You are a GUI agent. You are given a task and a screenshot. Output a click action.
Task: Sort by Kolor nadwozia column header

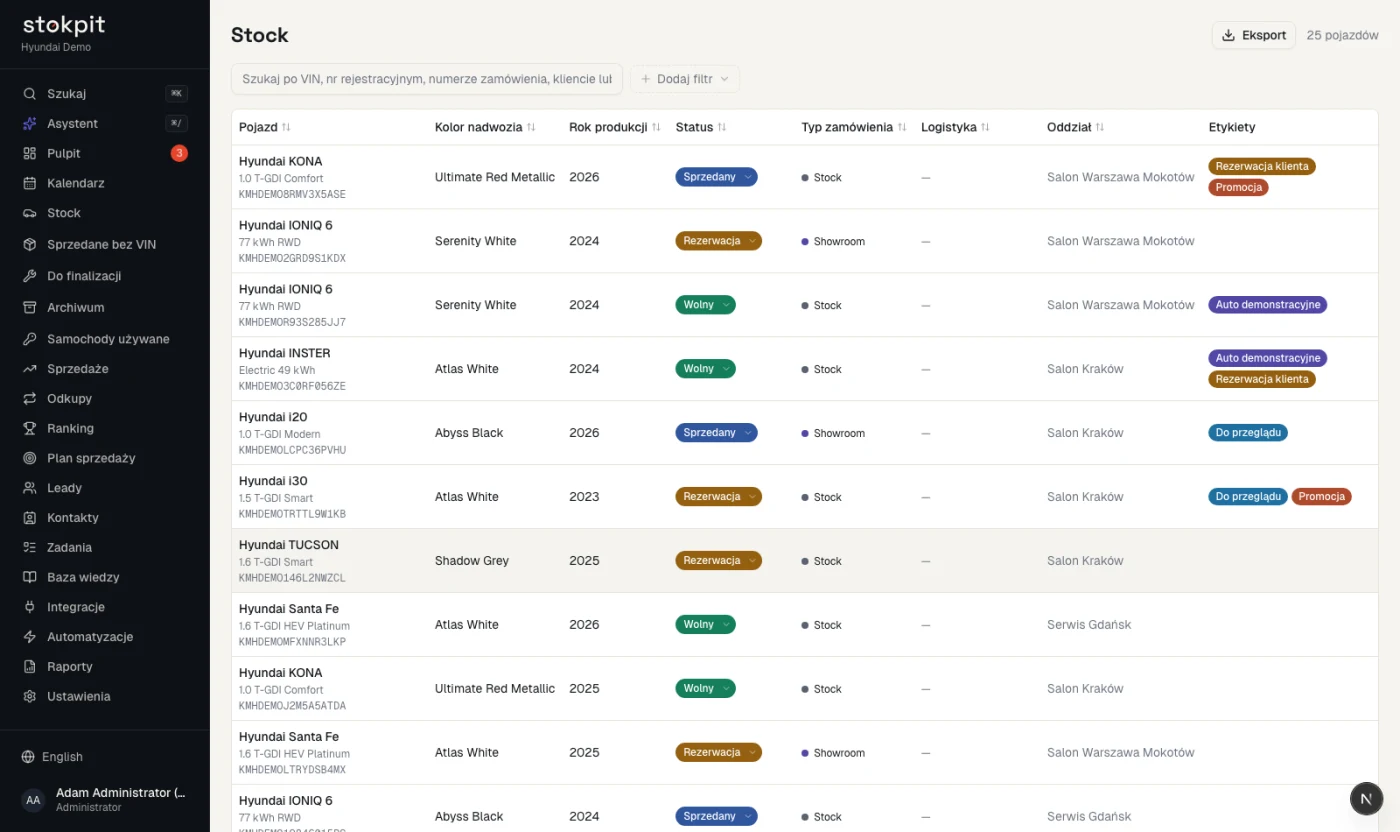(485, 127)
